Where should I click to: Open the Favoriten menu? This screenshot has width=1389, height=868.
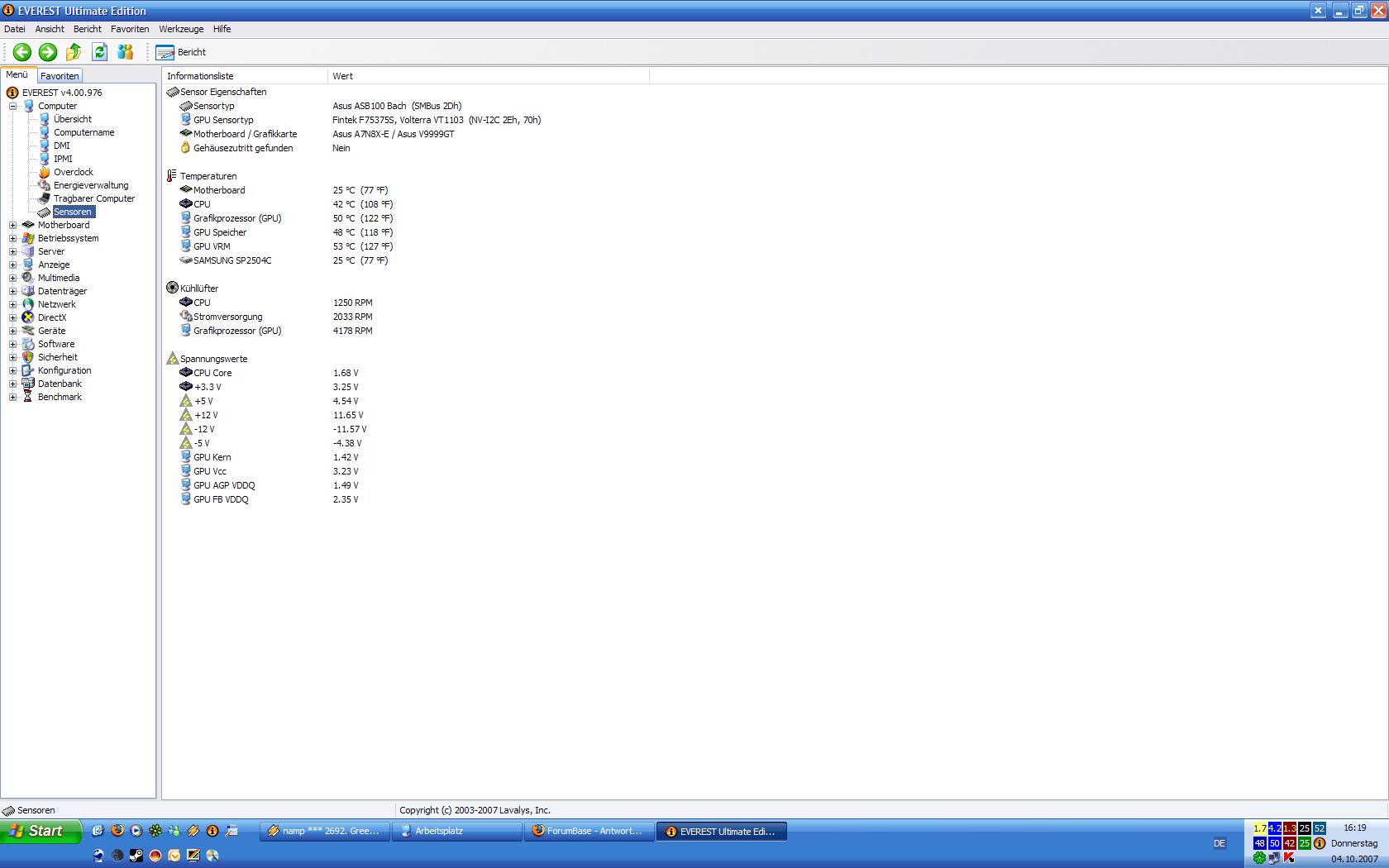coord(130,29)
